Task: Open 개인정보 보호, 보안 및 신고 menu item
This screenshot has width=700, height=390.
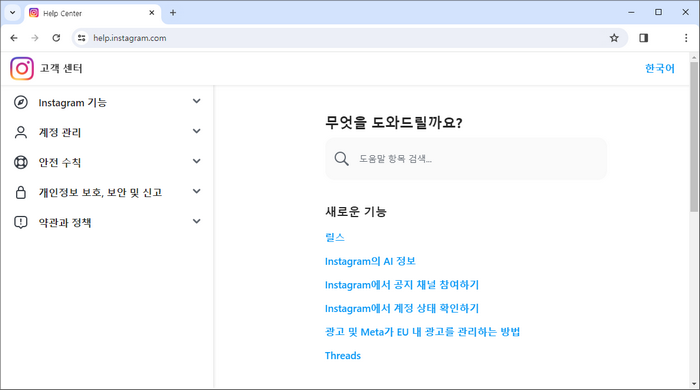Action: [107, 192]
